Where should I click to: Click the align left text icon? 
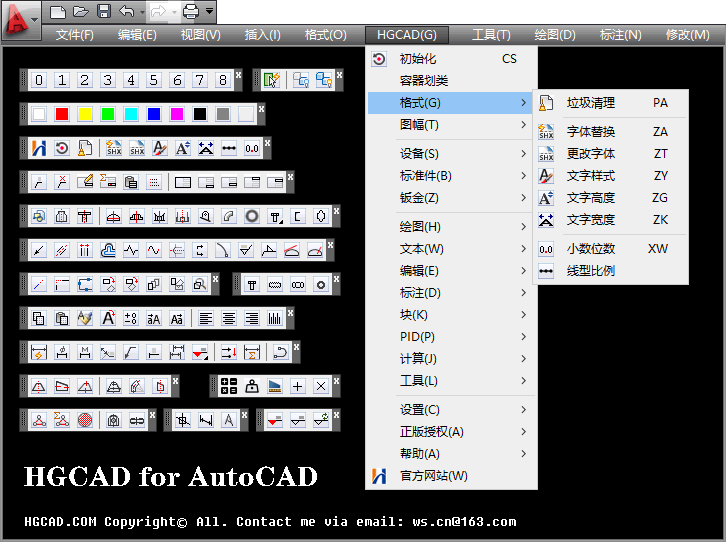coord(206,318)
